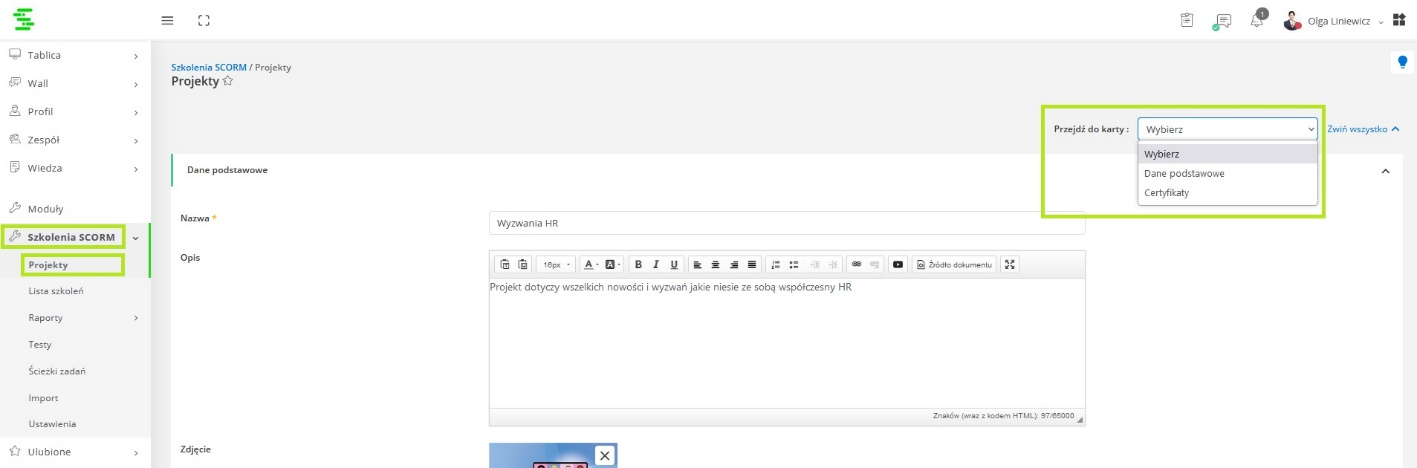The height and width of the screenshot is (468, 1417).
Task: Collapse the Dane podstawowe section
Action: click(1385, 171)
